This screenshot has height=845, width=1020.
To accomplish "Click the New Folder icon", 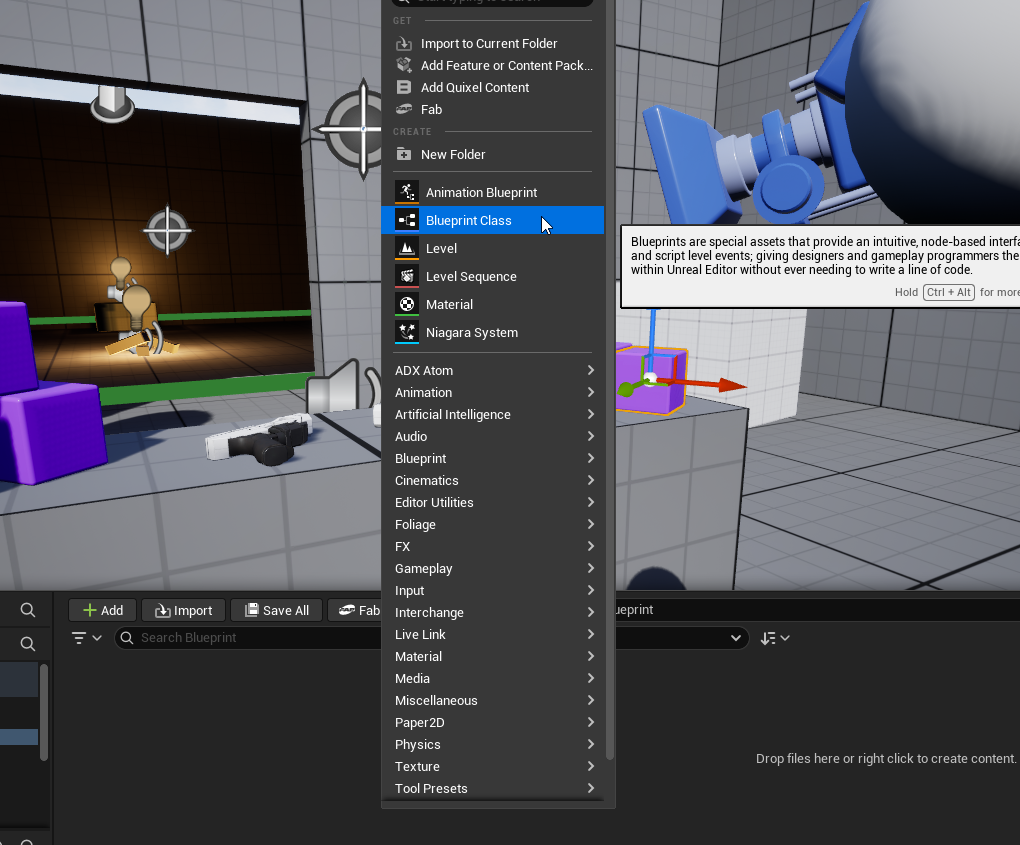I will click(404, 154).
